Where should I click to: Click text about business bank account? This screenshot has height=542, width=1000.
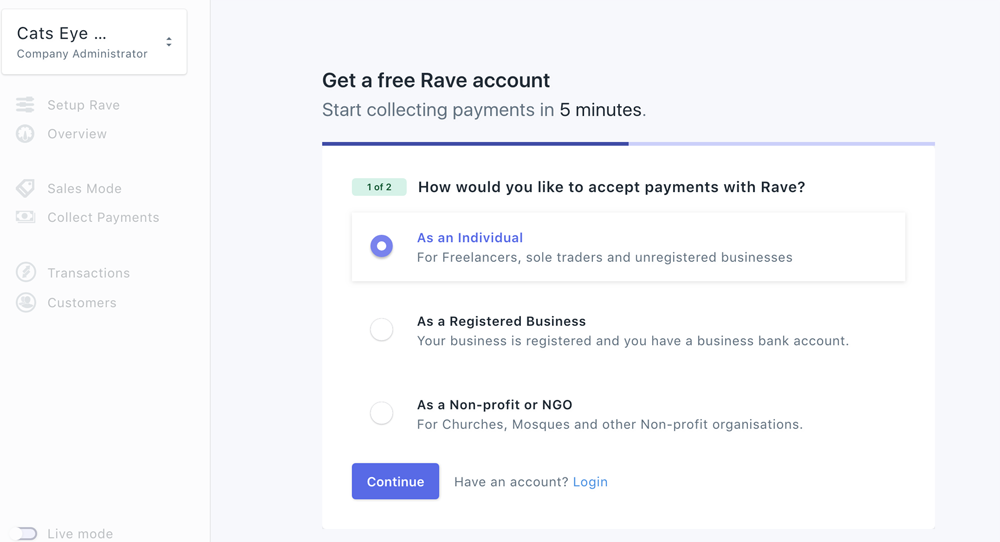pos(633,341)
